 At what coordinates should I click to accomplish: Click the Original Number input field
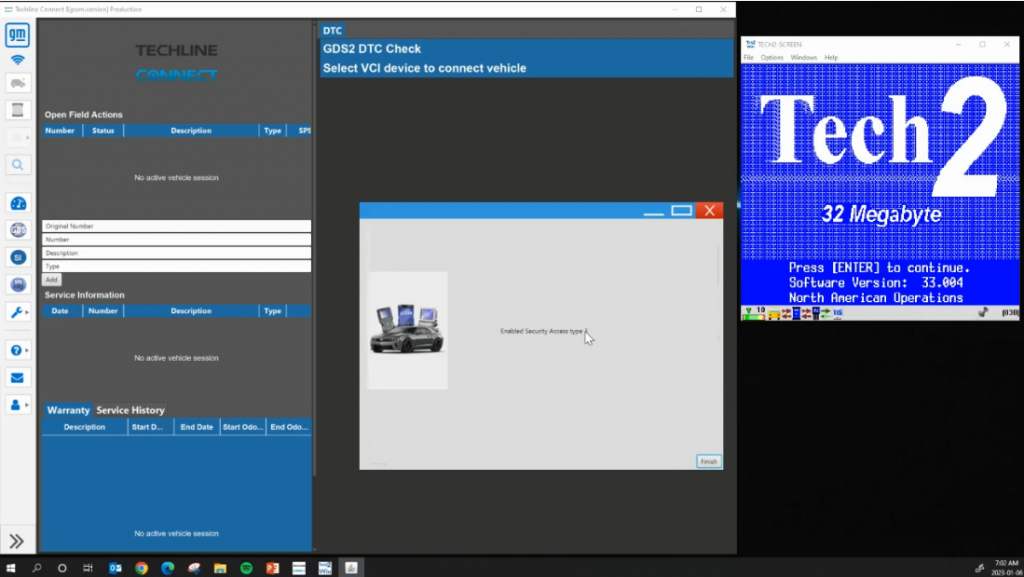click(x=176, y=226)
